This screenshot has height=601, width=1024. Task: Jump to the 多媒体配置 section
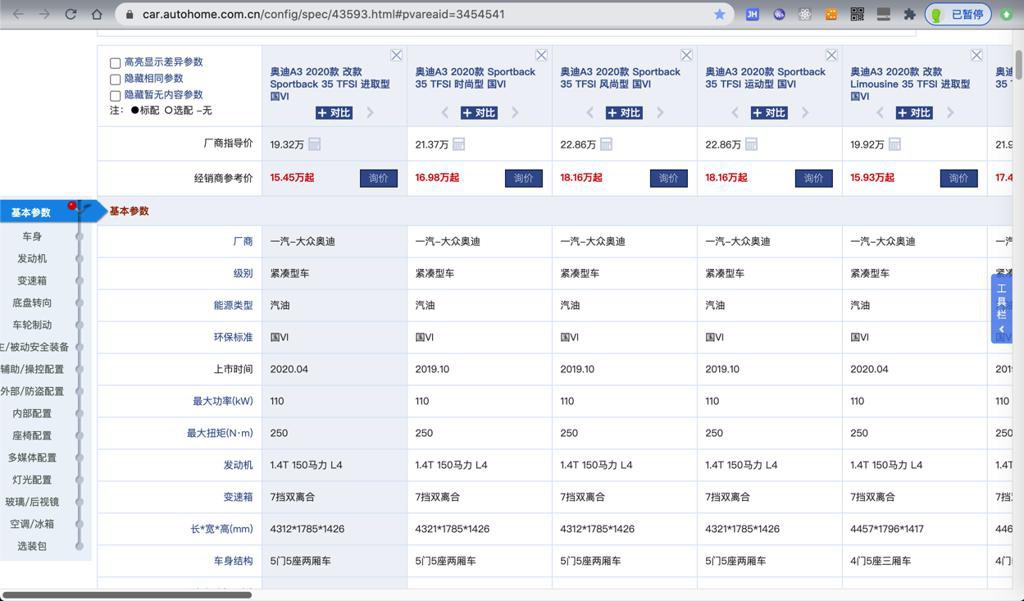point(32,458)
